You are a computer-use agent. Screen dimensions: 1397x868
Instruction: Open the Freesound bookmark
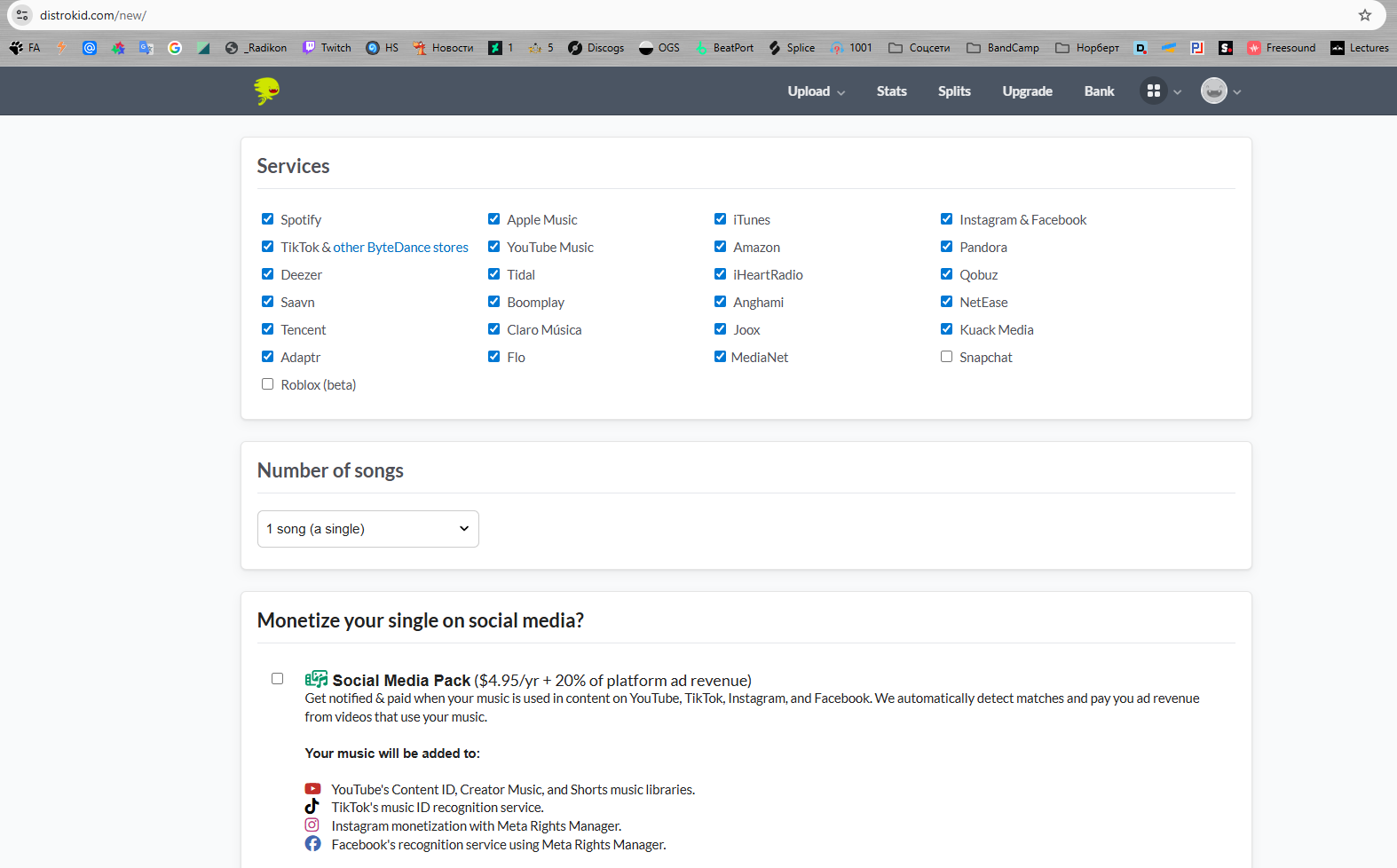1282,48
